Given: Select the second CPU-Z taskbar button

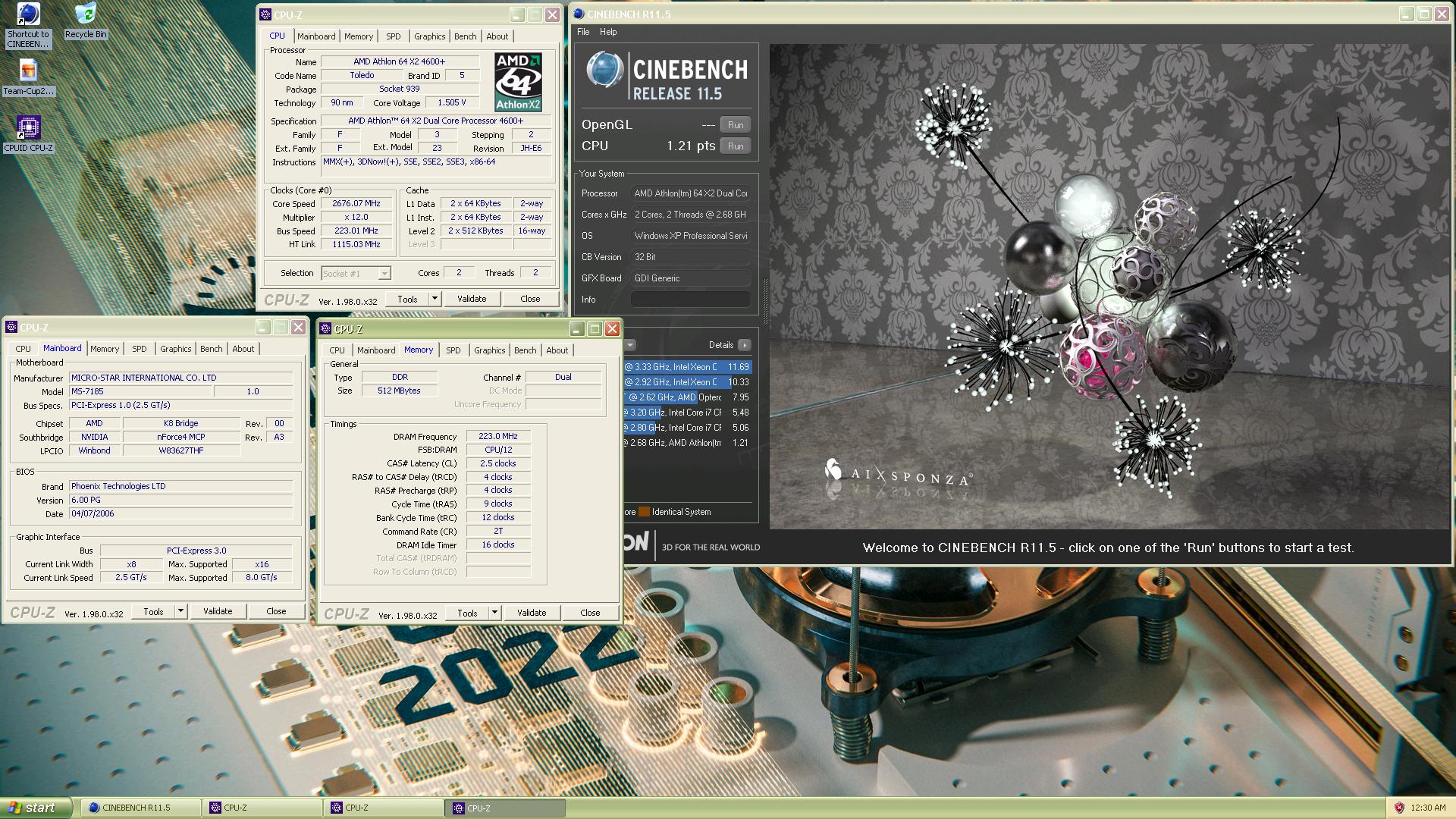Looking at the screenshot, I should click(x=384, y=808).
